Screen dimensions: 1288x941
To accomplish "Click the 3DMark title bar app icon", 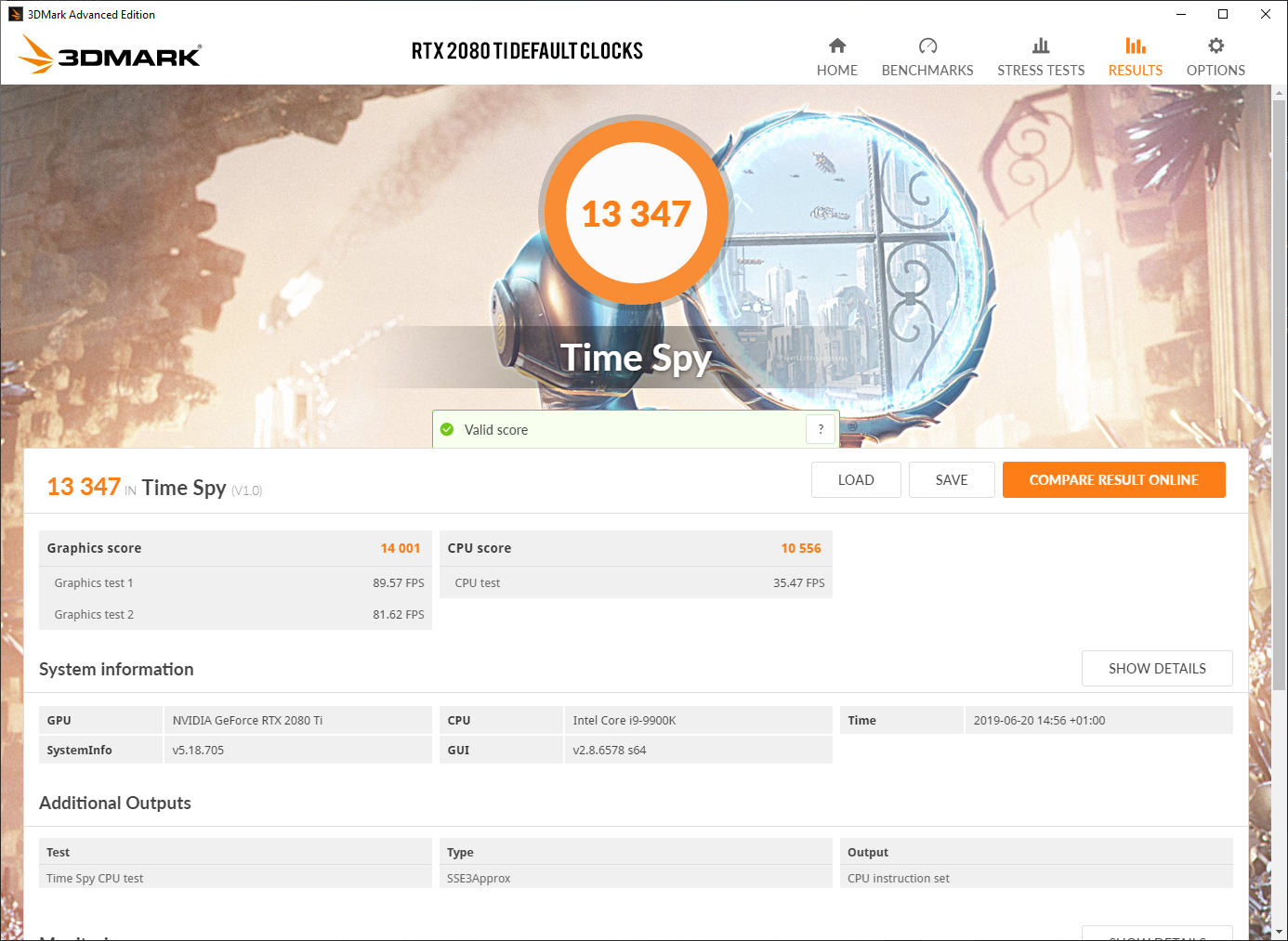I will click(15, 14).
